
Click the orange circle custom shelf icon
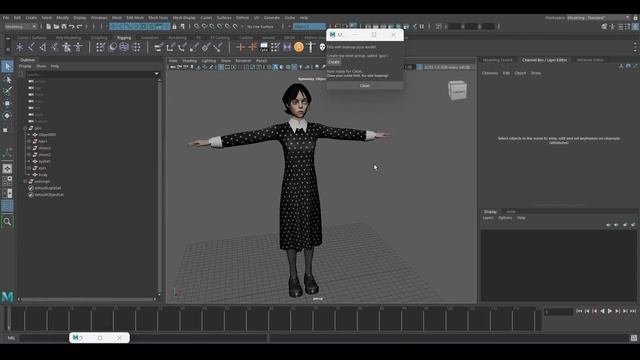point(299,47)
